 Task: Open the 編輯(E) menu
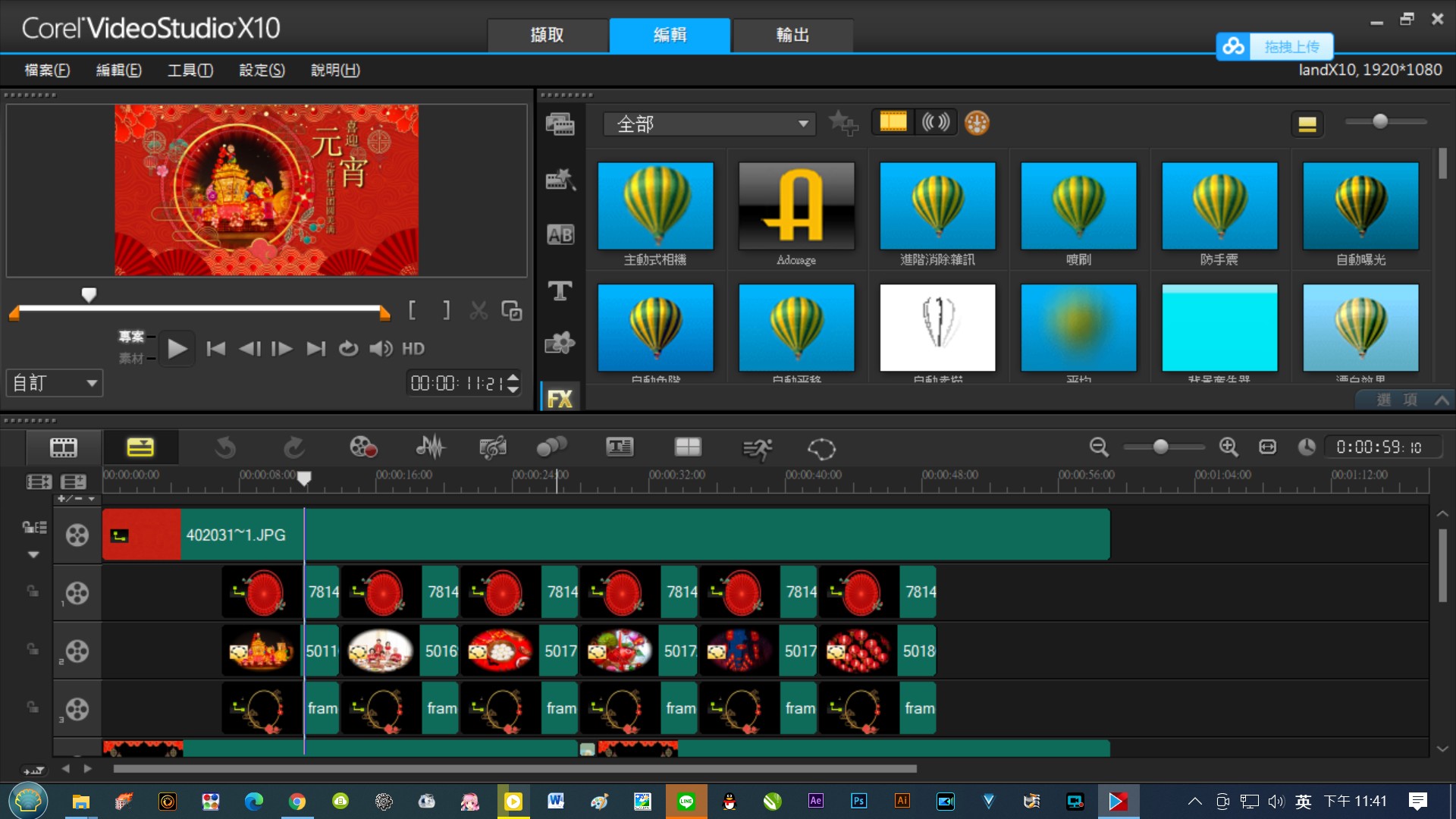118,71
